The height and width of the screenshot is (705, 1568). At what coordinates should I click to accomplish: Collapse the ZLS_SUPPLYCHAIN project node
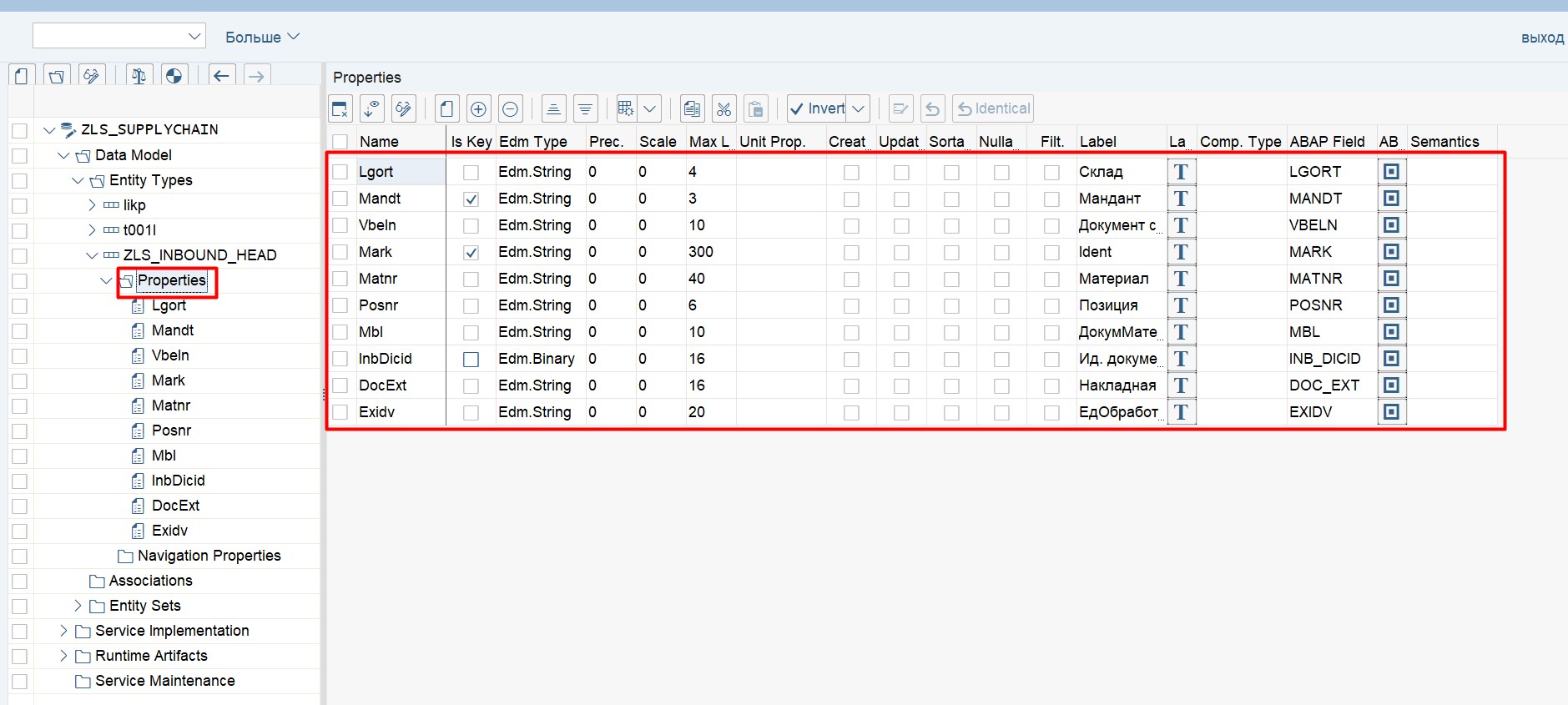[49, 130]
